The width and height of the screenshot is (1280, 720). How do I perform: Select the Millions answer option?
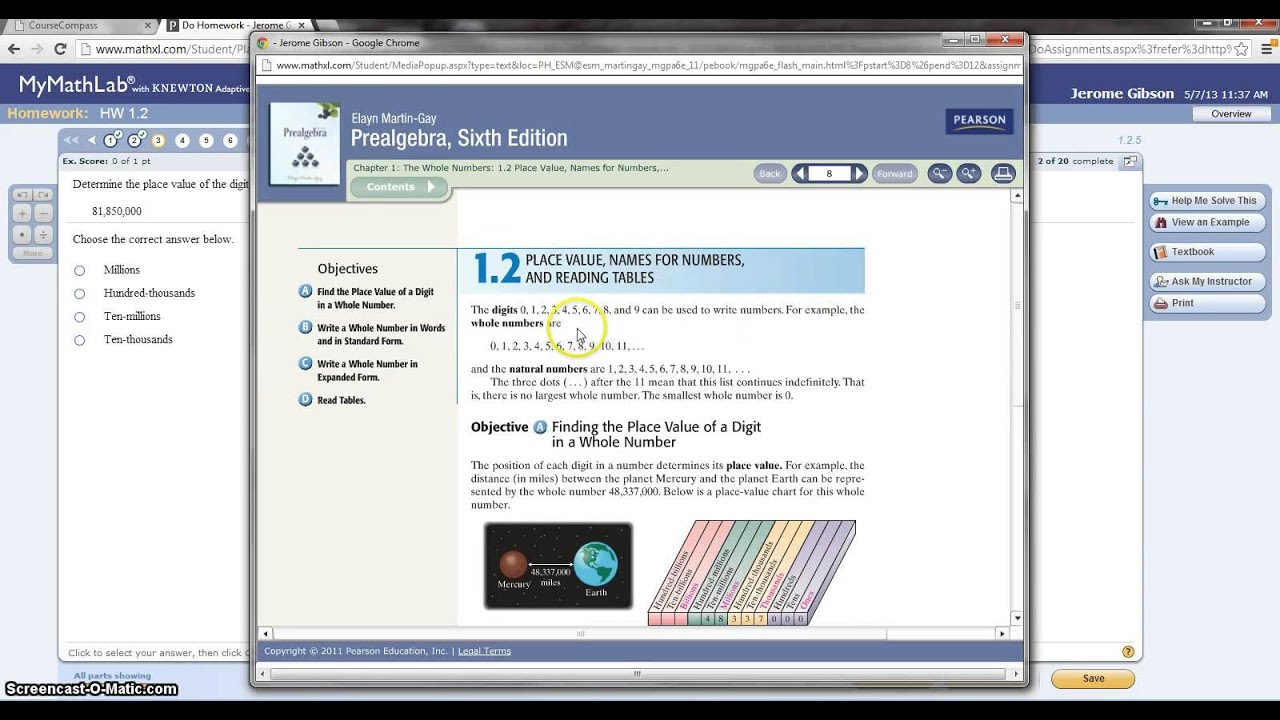80,270
